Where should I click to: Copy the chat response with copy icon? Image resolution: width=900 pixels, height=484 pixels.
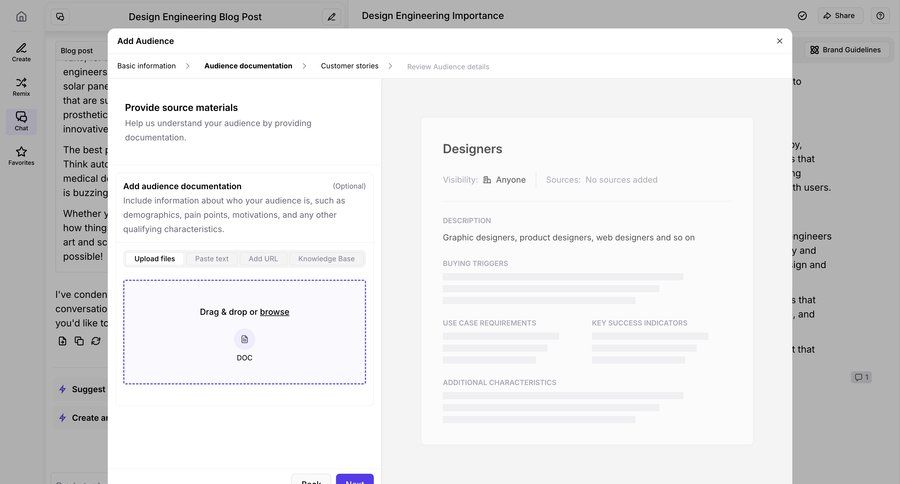tap(79, 341)
